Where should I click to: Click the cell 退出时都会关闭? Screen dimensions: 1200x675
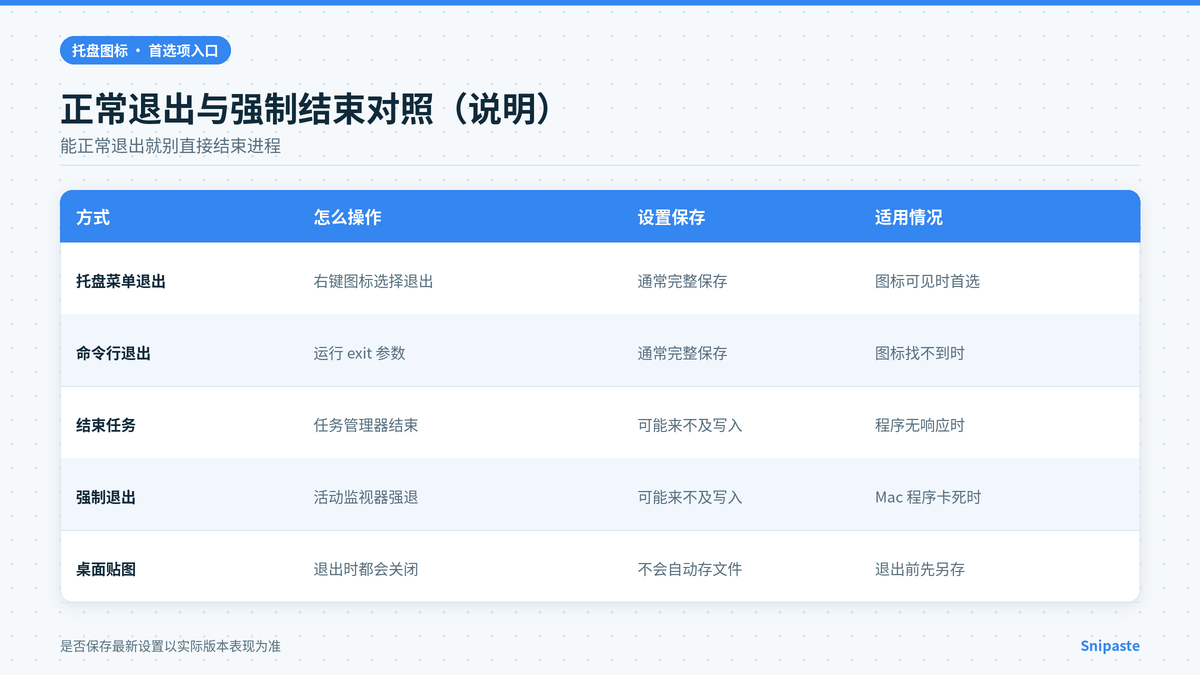click(x=366, y=569)
